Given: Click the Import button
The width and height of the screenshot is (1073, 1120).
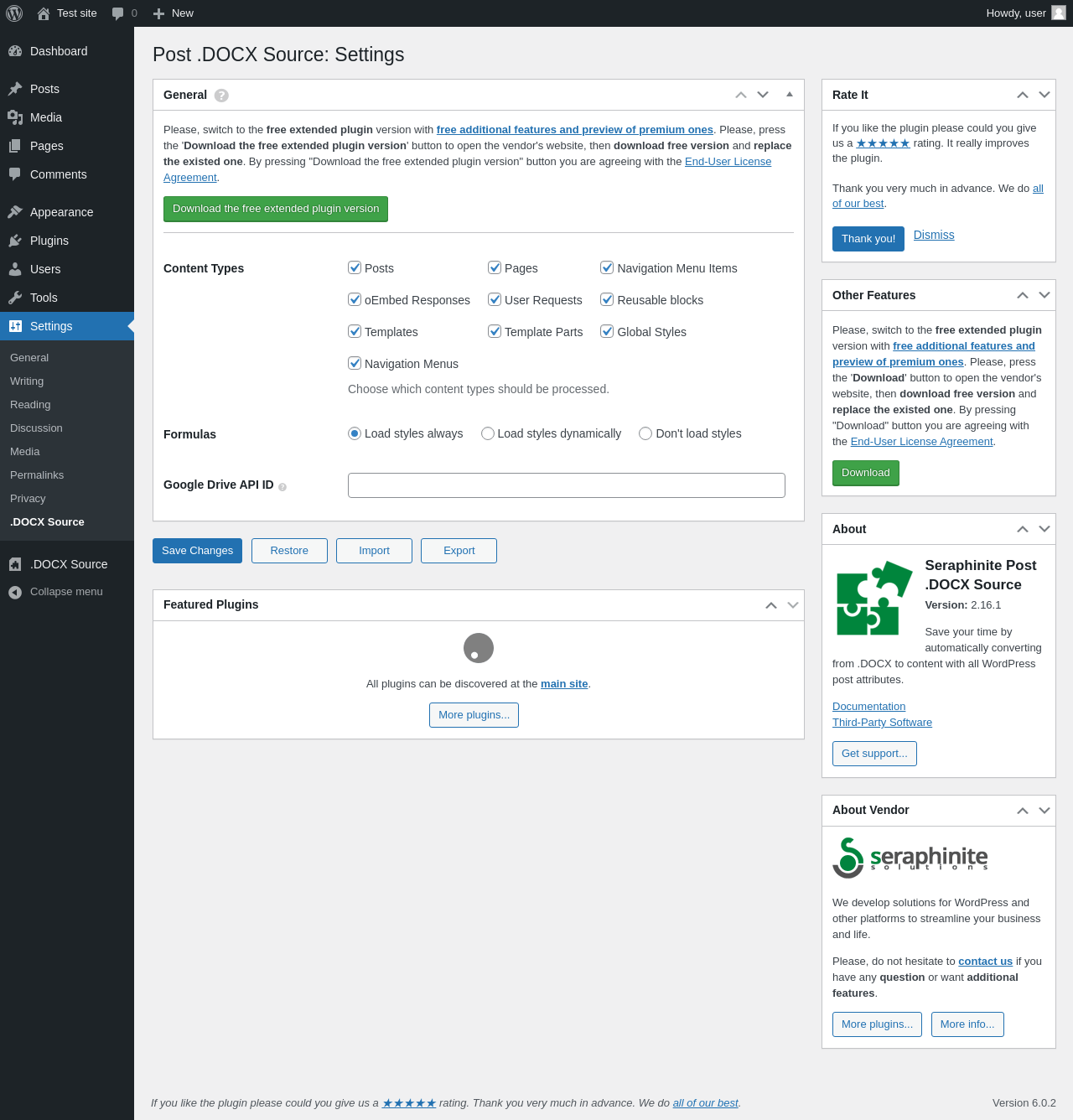Looking at the screenshot, I should 374,551.
